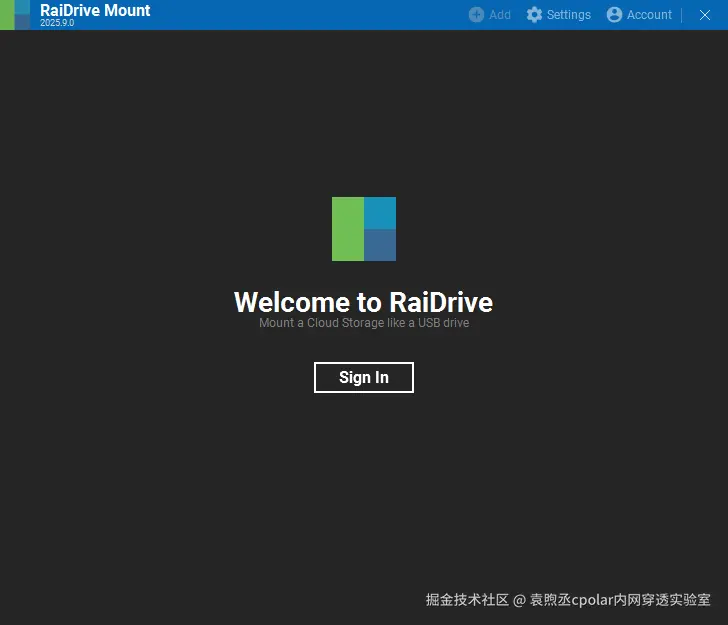Click the large center RaiDrive logo

click(364, 229)
